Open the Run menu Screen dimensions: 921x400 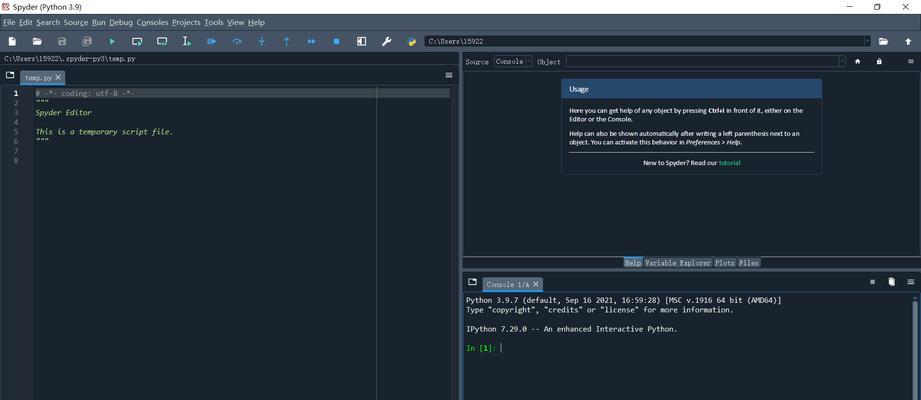click(x=99, y=22)
